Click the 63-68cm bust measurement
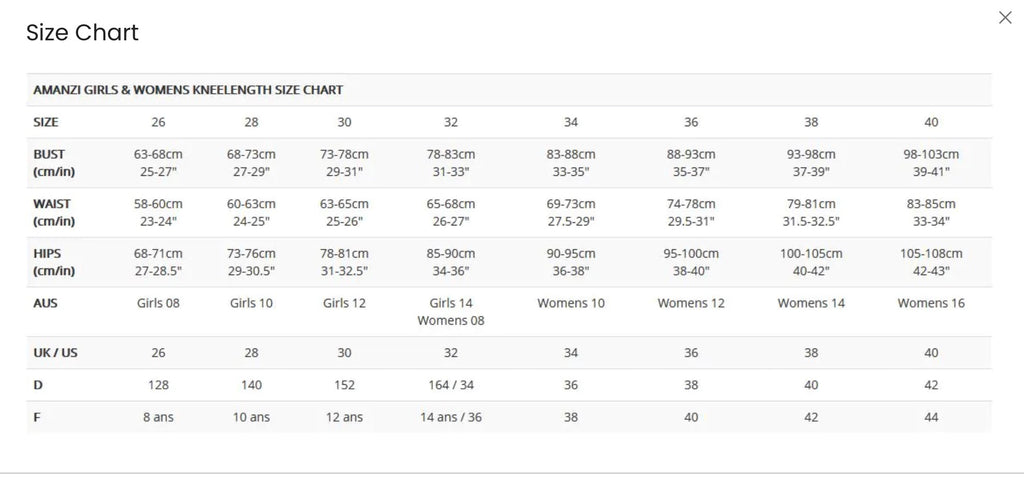Image resolution: width=1024 pixels, height=484 pixels. (158, 155)
